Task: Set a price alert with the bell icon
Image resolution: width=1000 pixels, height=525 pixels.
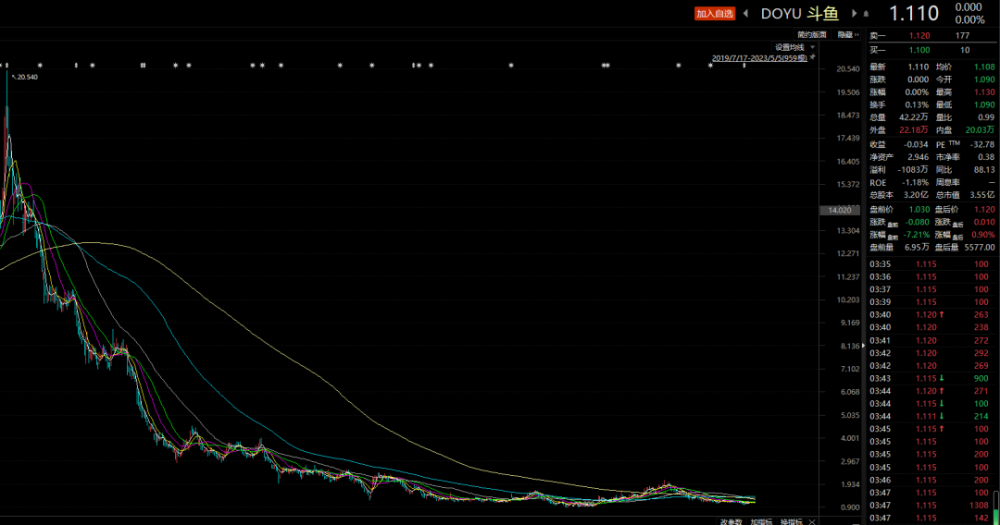Action: pyautogui.click(x=866, y=13)
